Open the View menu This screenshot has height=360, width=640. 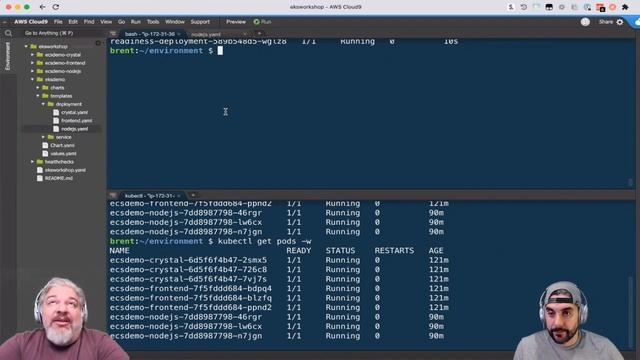pyautogui.click(x=106, y=22)
